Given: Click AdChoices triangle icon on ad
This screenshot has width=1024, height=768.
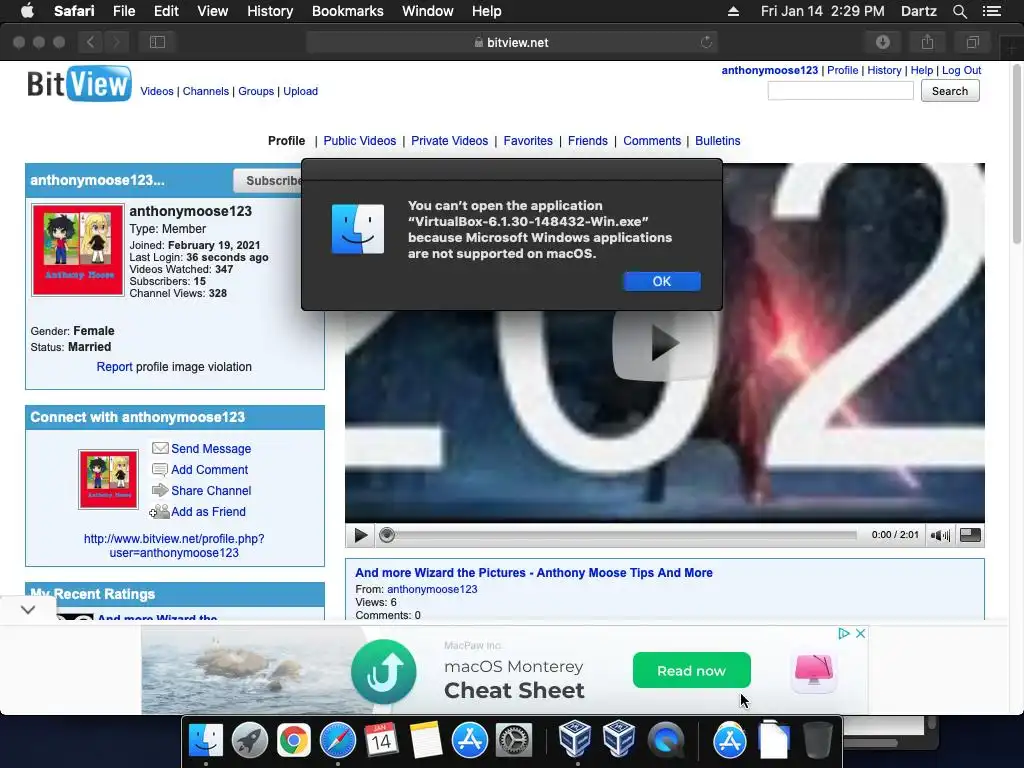Looking at the screenshot, I should click(x=843, y=633).
